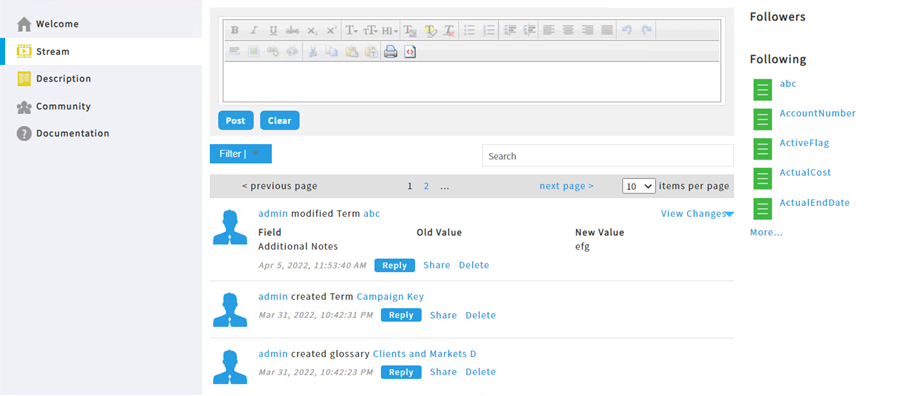Click the Post button
Viewport: 900px width, 396px height.
235,121
